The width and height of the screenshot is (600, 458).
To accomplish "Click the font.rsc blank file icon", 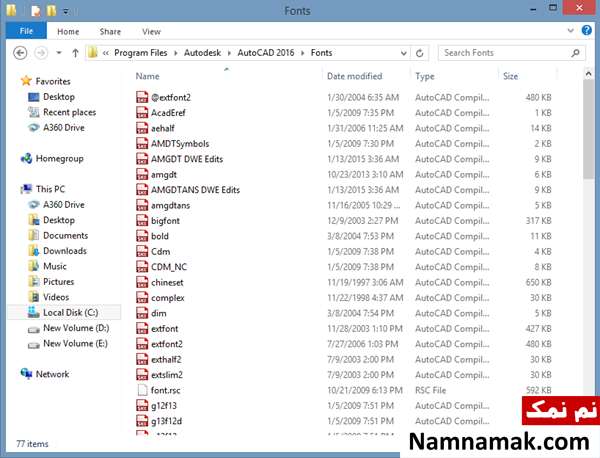I will coord(142,390).
